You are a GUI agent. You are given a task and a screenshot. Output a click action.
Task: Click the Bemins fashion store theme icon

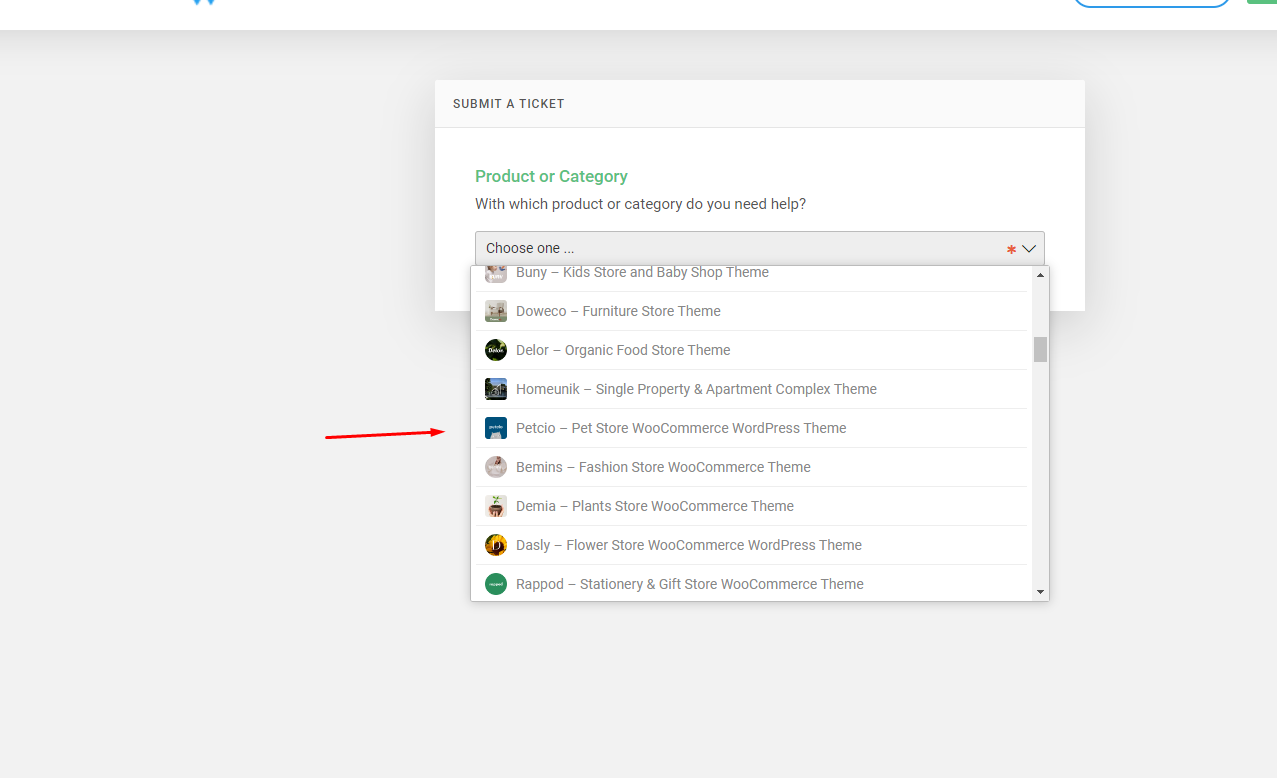click(x=496, y=467)
